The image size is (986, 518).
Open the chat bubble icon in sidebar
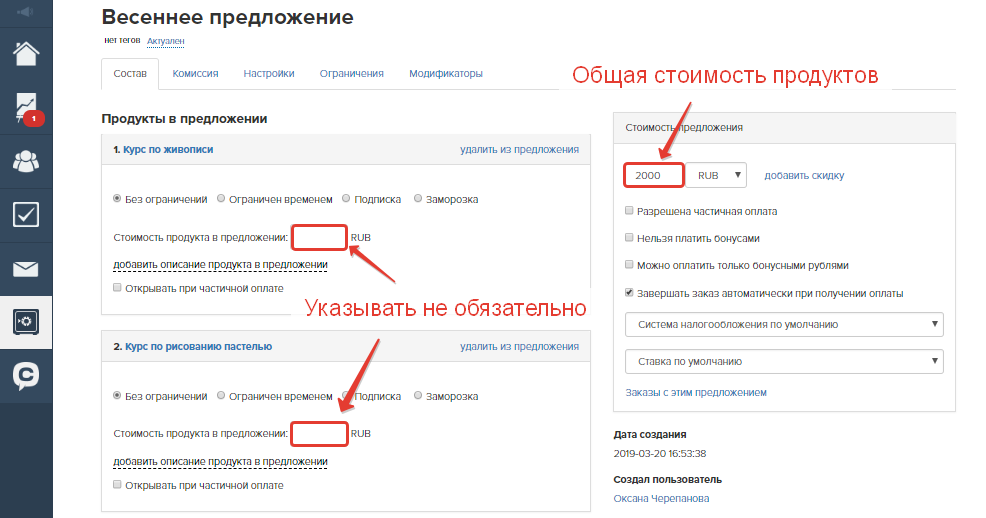[x=26, y=377]
